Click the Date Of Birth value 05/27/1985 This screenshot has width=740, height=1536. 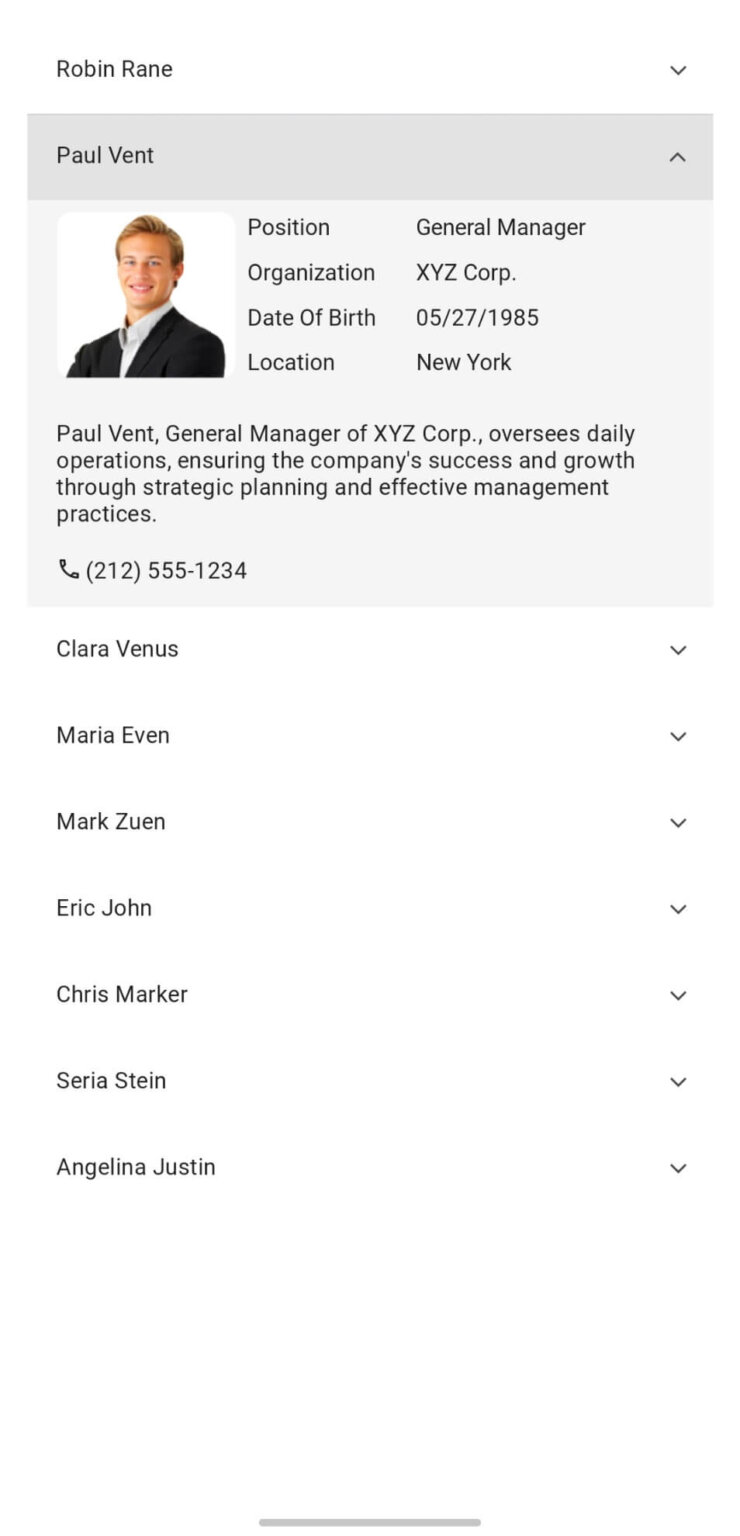(x=477, y=317)
